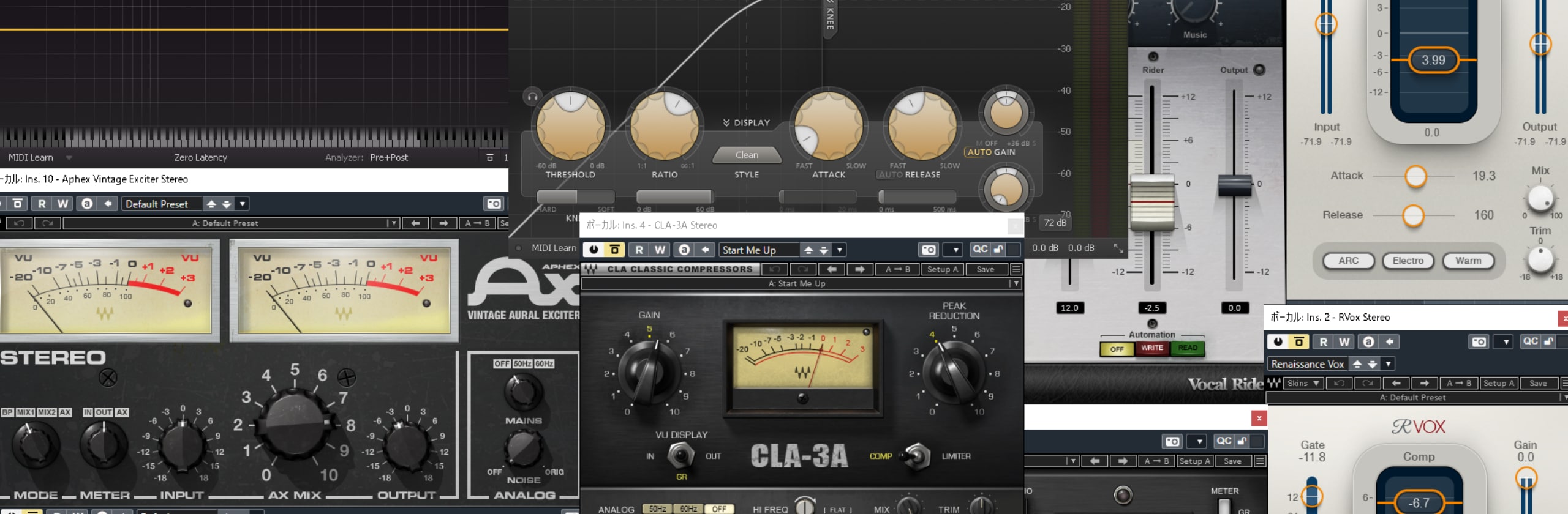
Task: Open the CLA-3A preset dropdown arrow
Action: pyautogui.click(x=840, y=250)
